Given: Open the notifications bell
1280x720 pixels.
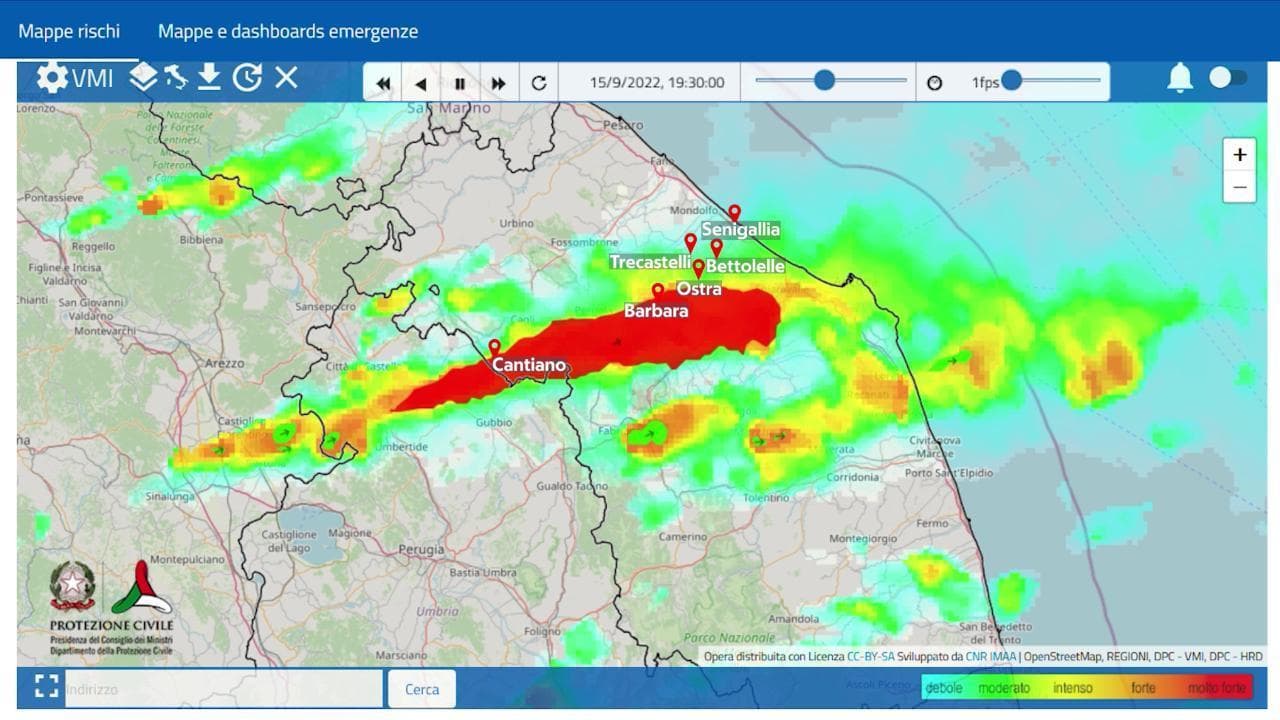Looking at the screenshot, I should [1180, 78].
